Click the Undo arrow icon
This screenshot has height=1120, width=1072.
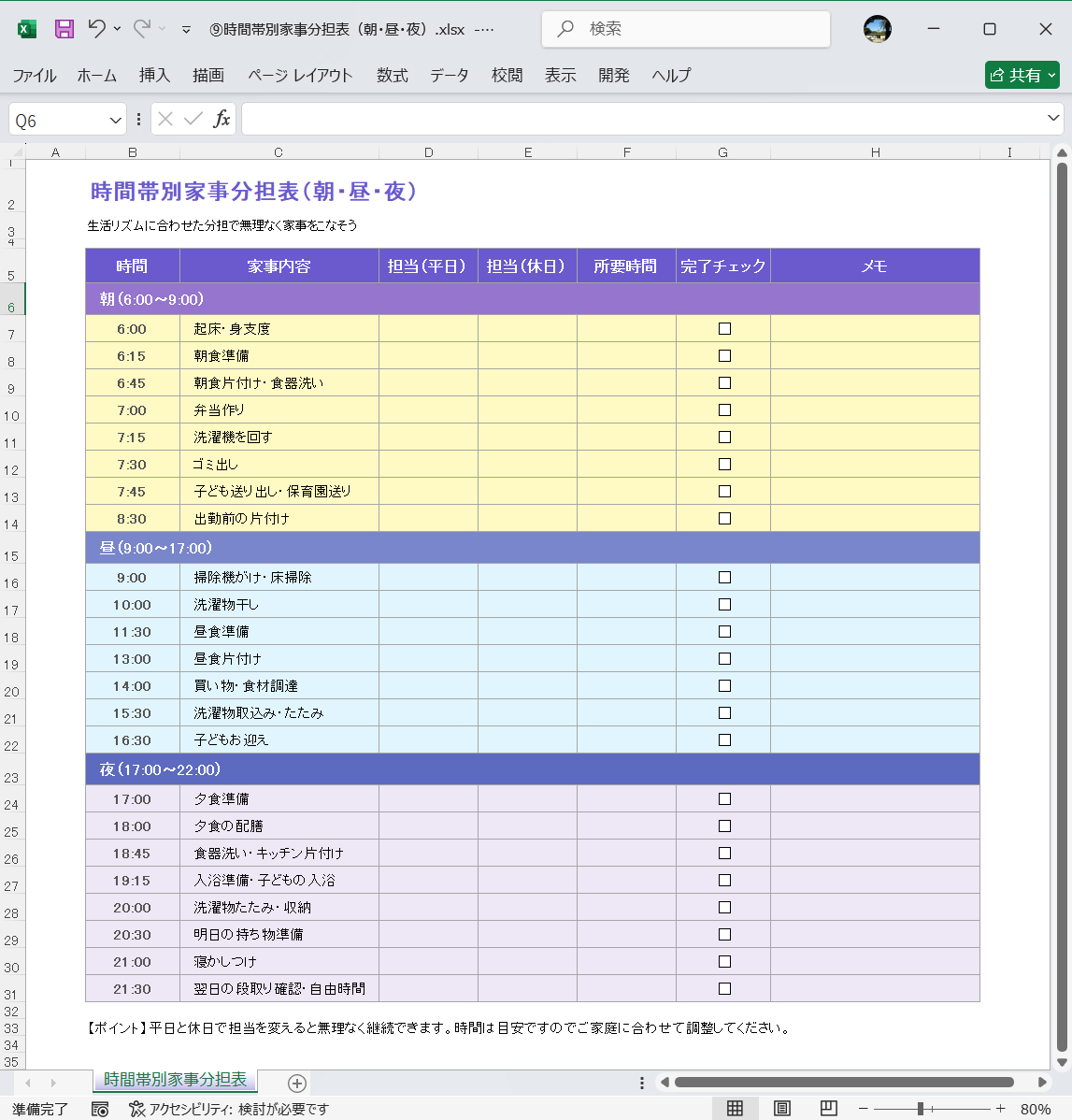tap(96, 29)
